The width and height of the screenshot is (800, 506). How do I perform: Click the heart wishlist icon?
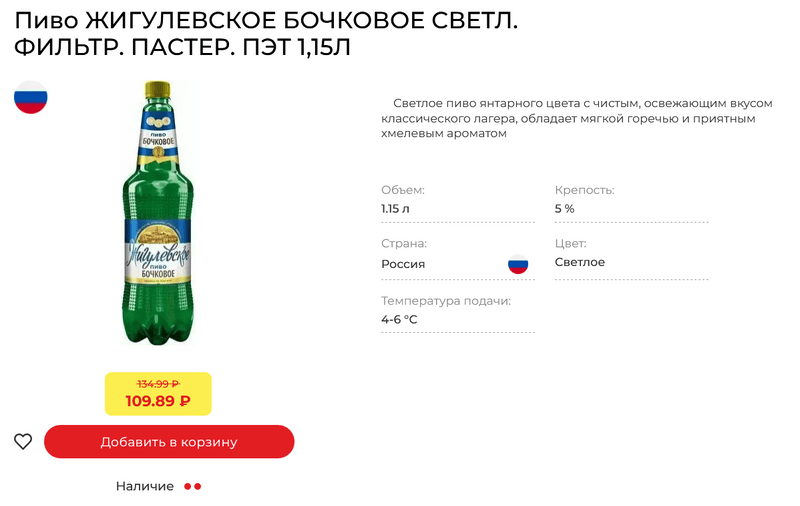(23, 442)
